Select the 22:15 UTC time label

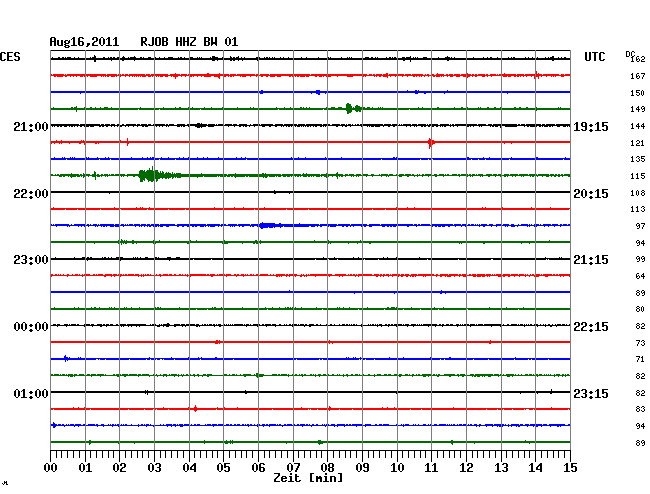[591, 327]
